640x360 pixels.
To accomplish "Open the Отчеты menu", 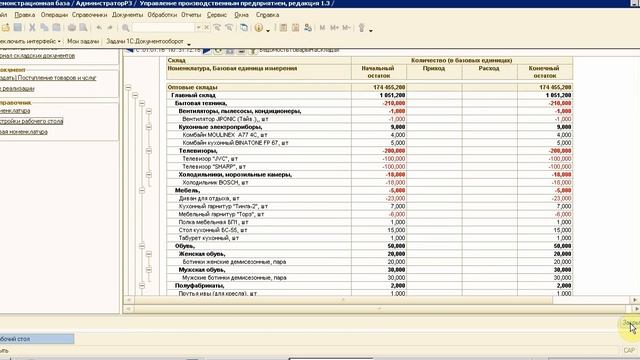I will [x=191, y=15].
